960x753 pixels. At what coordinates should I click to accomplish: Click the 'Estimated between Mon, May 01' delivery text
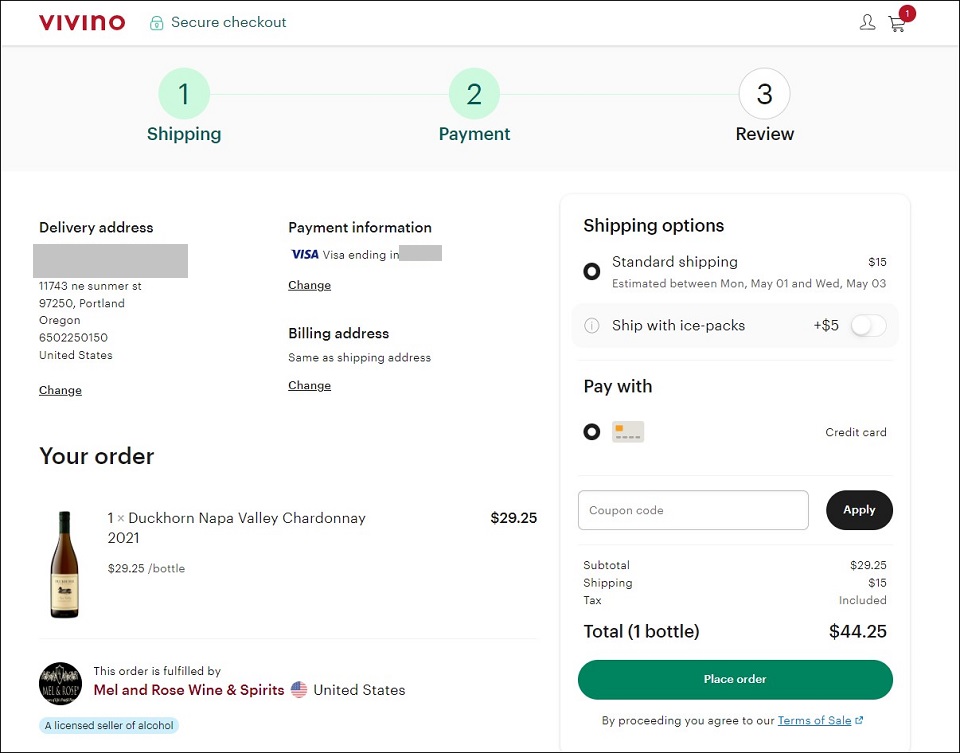pos(749,283)
